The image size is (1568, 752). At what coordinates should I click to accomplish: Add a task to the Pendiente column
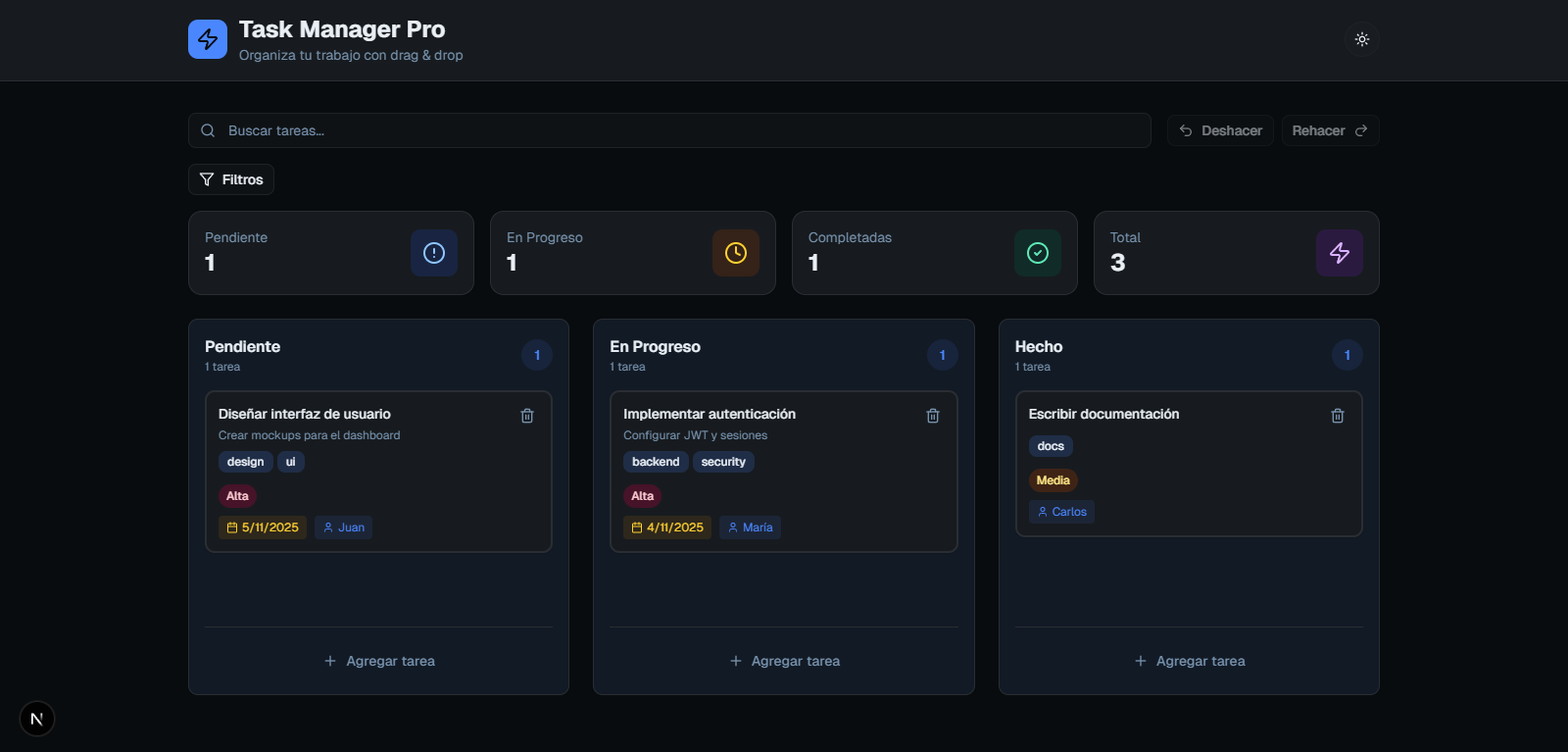point(379,661)
